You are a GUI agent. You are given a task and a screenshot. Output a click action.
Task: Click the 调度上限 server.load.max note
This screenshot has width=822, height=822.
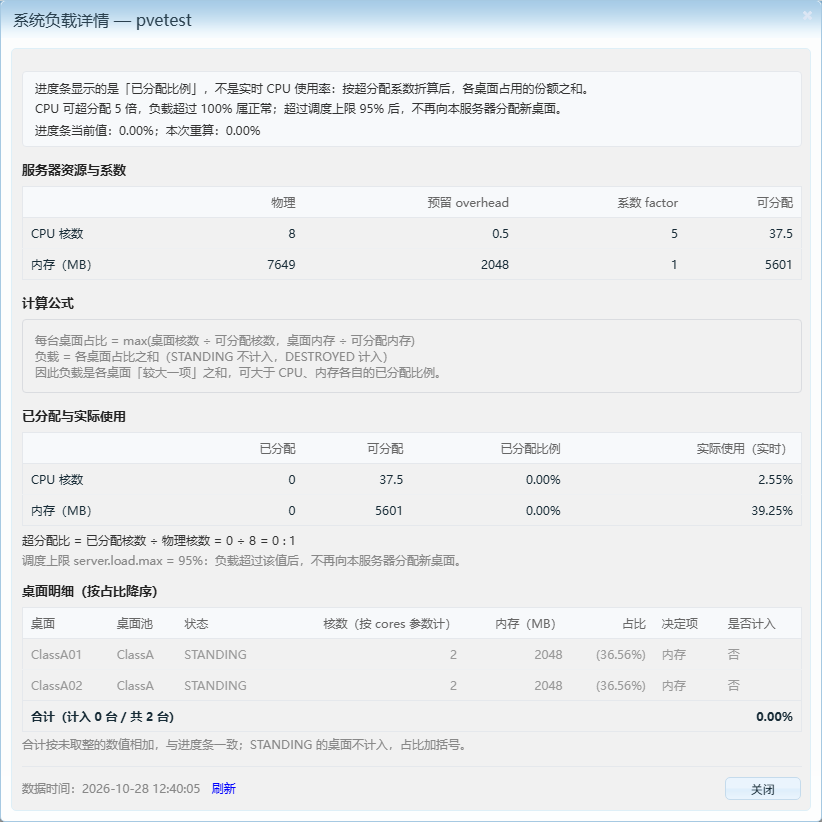pos(242,560)
